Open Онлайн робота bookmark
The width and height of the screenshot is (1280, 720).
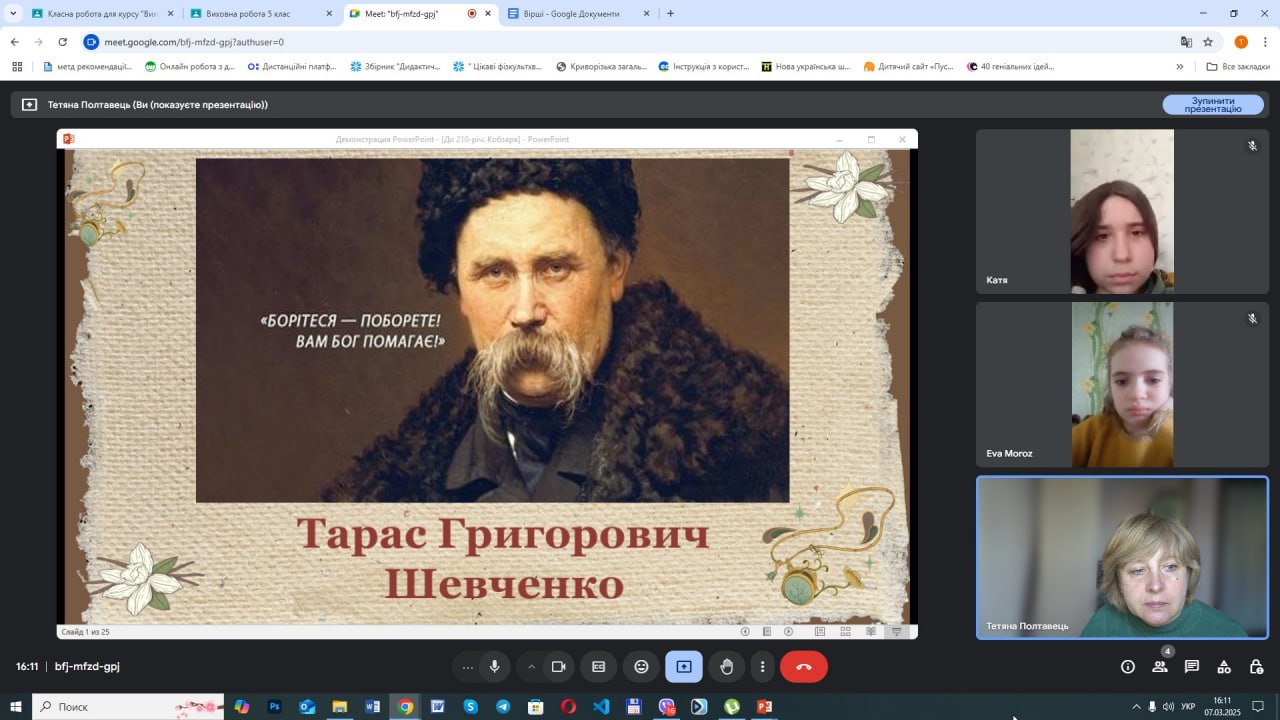[x=190, y=67]
